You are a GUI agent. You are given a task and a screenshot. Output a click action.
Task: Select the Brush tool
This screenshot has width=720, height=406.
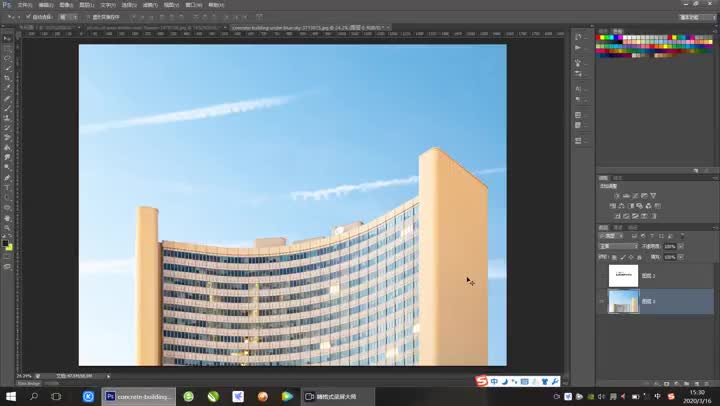7,107
